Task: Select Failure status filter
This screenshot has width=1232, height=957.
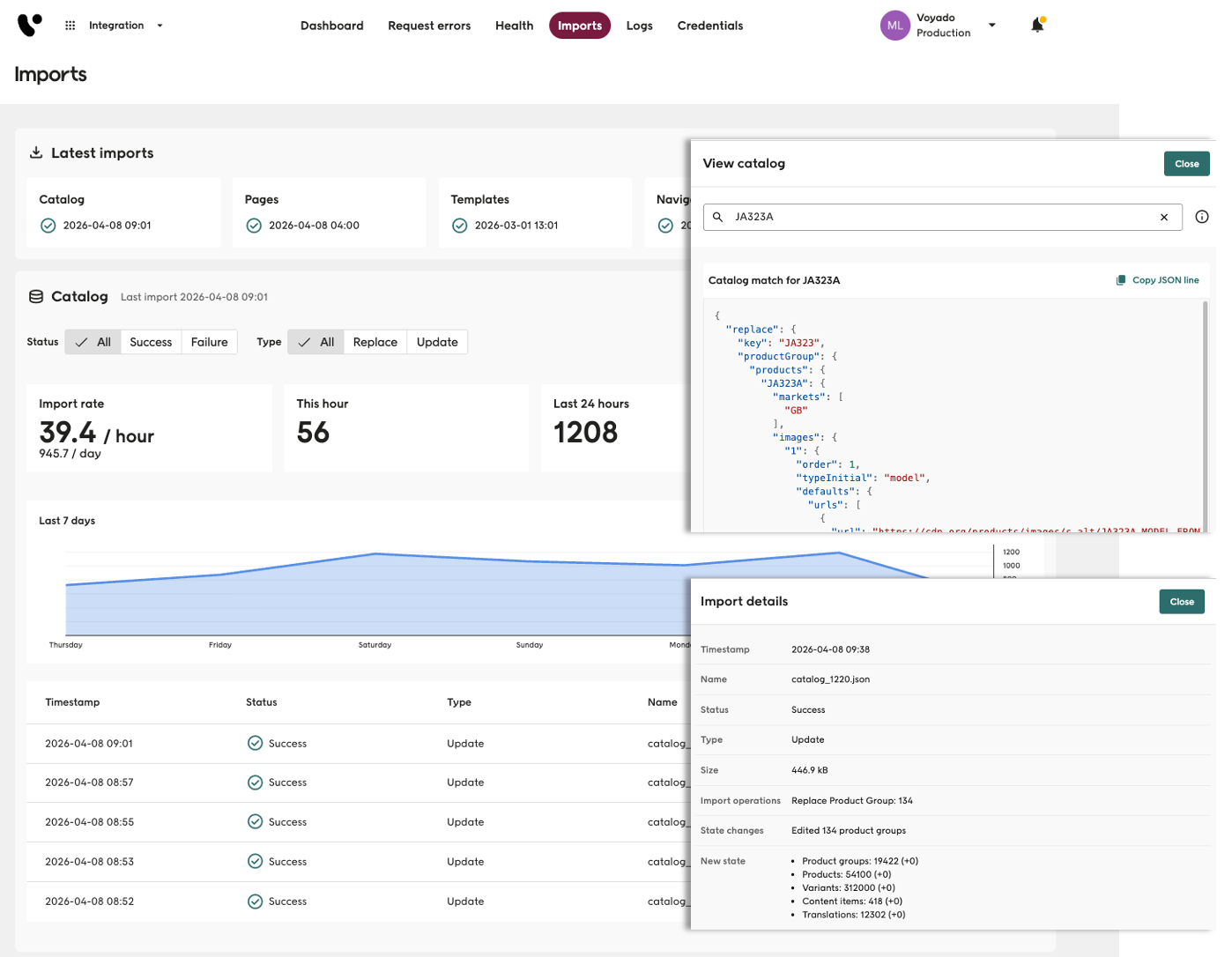Action: click(209, 342)
